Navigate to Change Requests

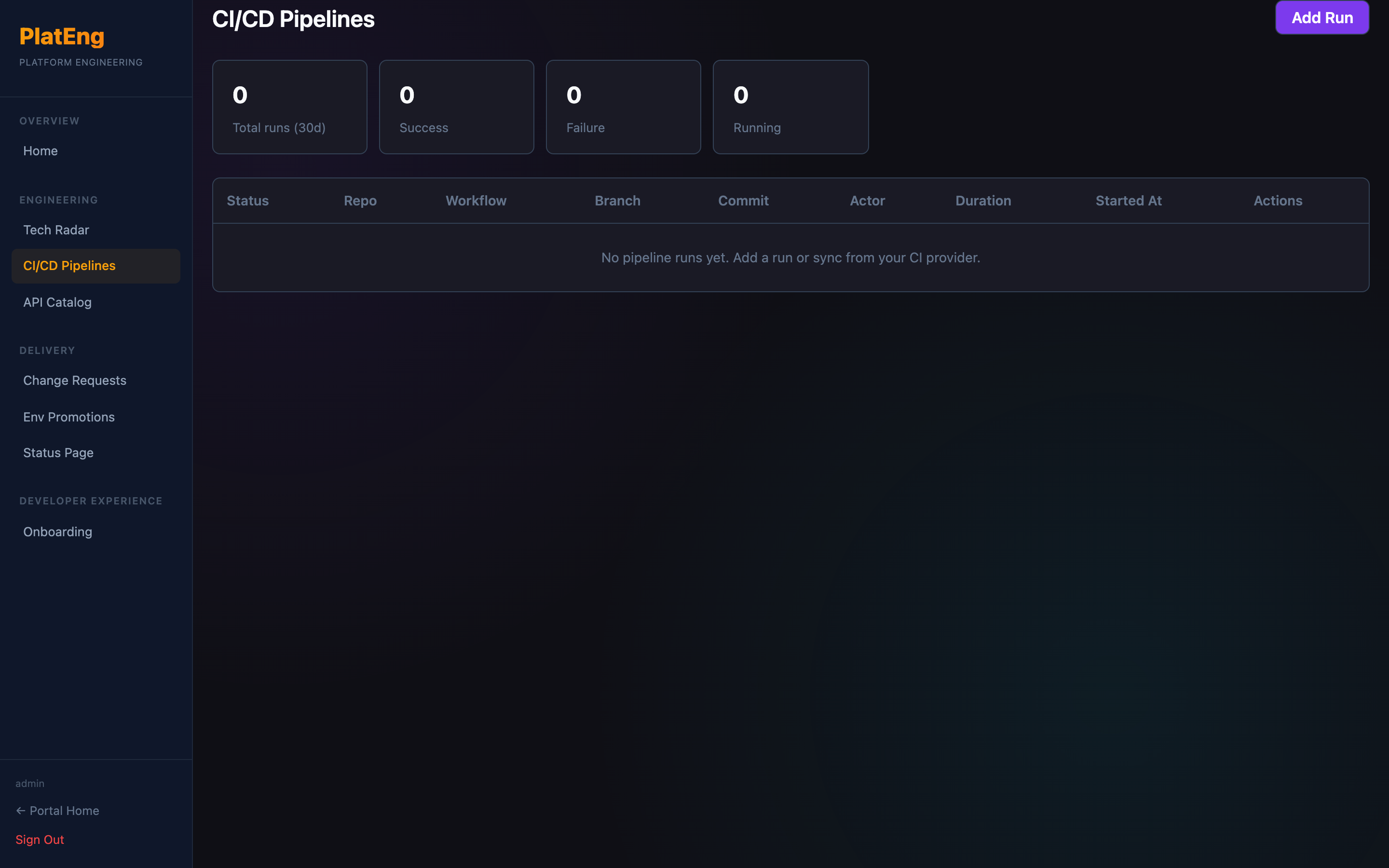point(75,380)
